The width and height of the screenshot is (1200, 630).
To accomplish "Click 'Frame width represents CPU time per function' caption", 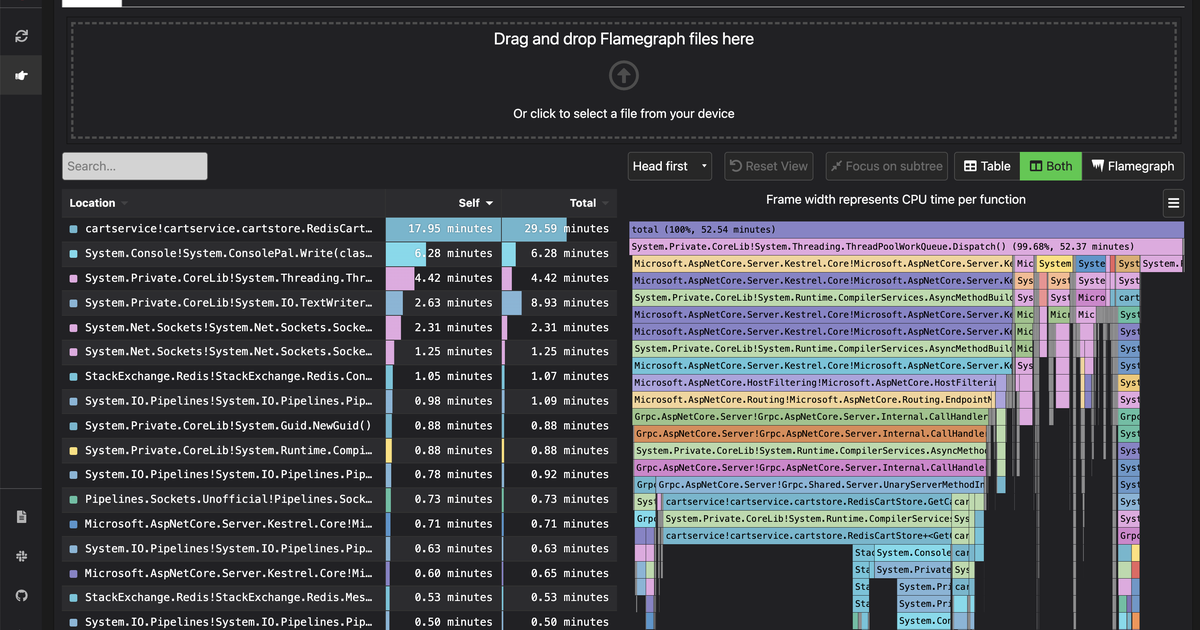I will (896, 200).
